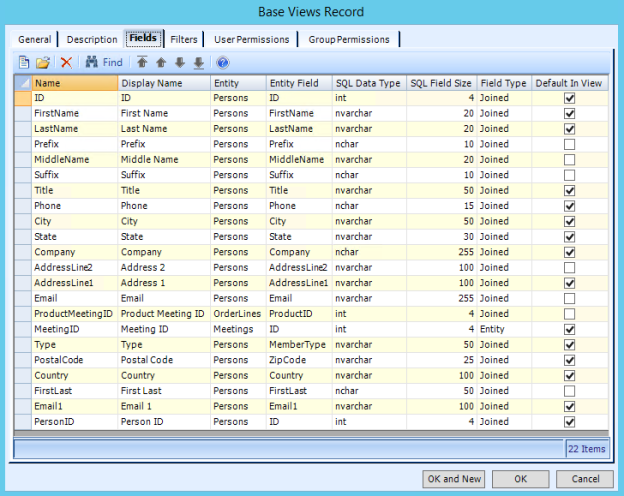Image resolution: width=624 pixels, height=496 pixels.
Task: Toggle Default In View checkbox for Email row
Action: (569, 297)
